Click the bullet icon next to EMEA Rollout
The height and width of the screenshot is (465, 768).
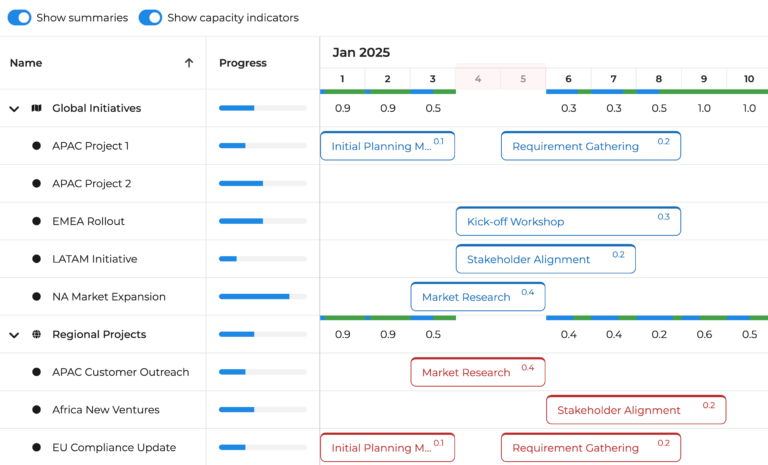coord(37,221)
